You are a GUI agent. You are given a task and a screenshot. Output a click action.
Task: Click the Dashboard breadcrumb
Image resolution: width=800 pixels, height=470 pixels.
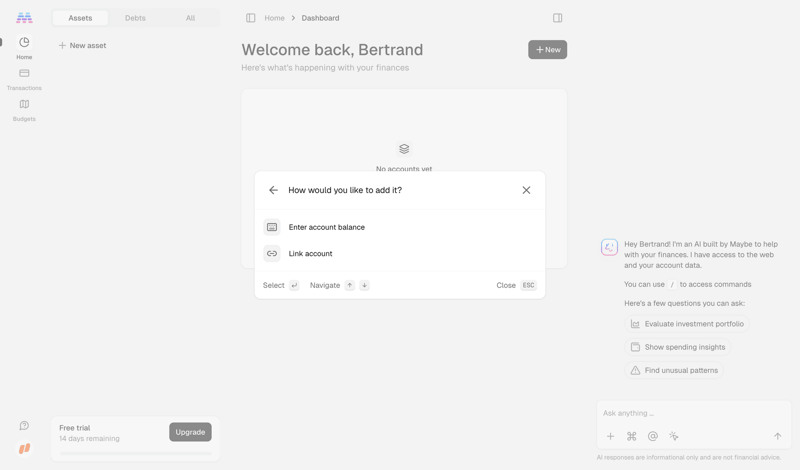[x=320, y=18]
